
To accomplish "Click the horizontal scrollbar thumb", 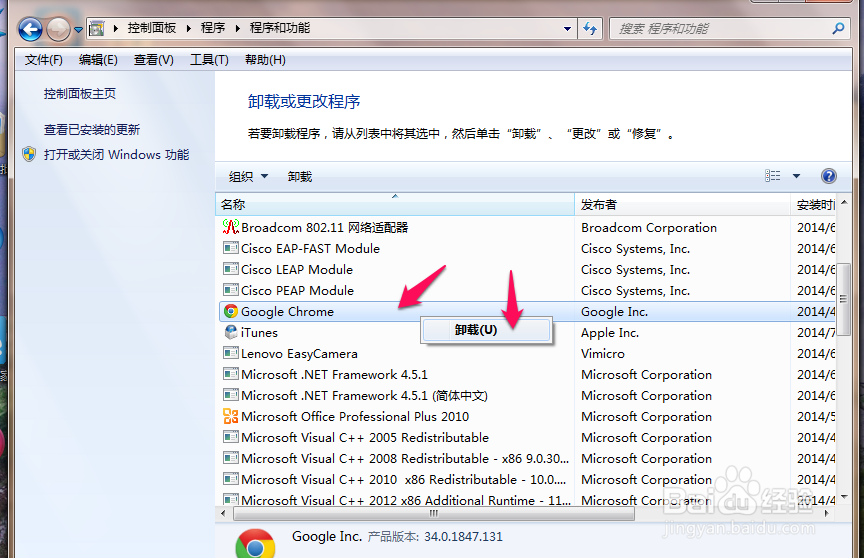I will (x=434, y=513).
